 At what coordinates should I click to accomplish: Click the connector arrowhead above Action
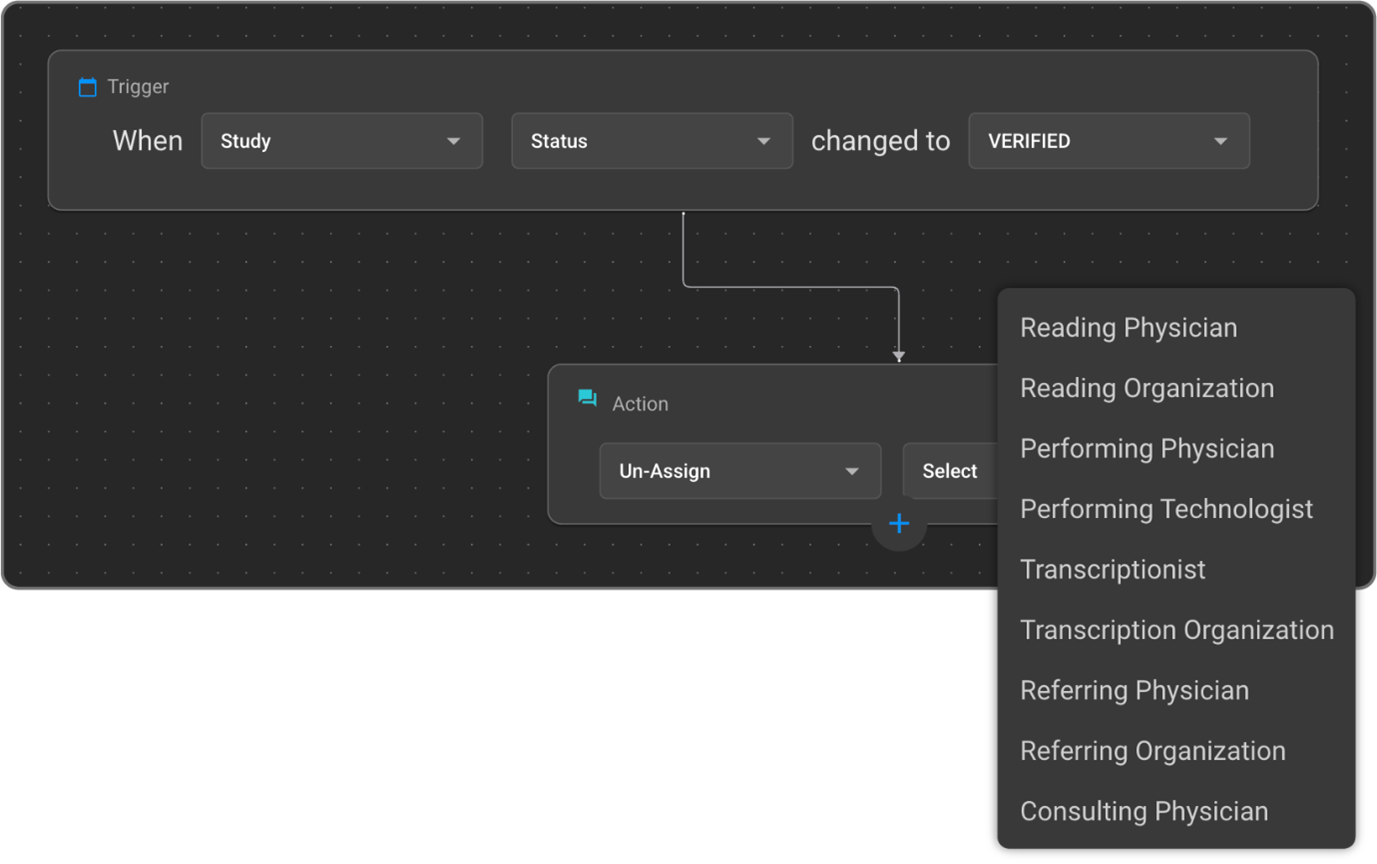click(x=899, y=356)
